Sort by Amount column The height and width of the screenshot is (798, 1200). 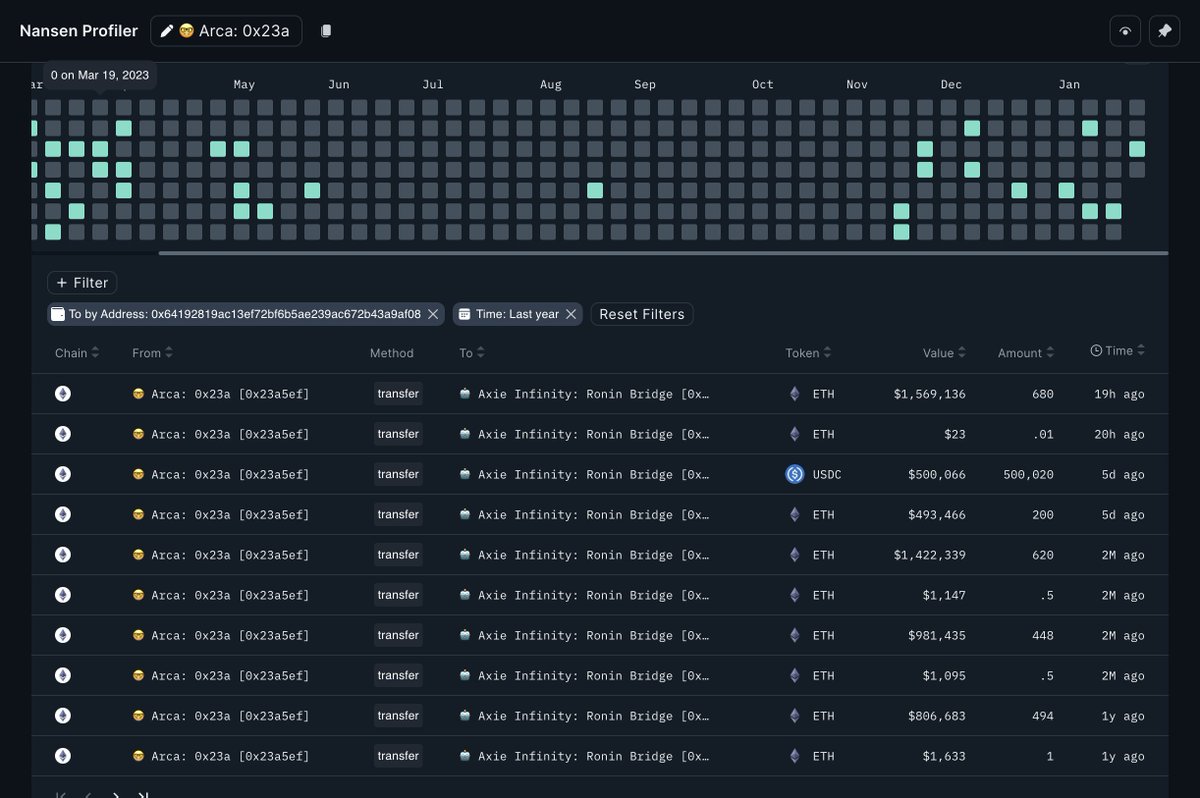[1026, 353]
